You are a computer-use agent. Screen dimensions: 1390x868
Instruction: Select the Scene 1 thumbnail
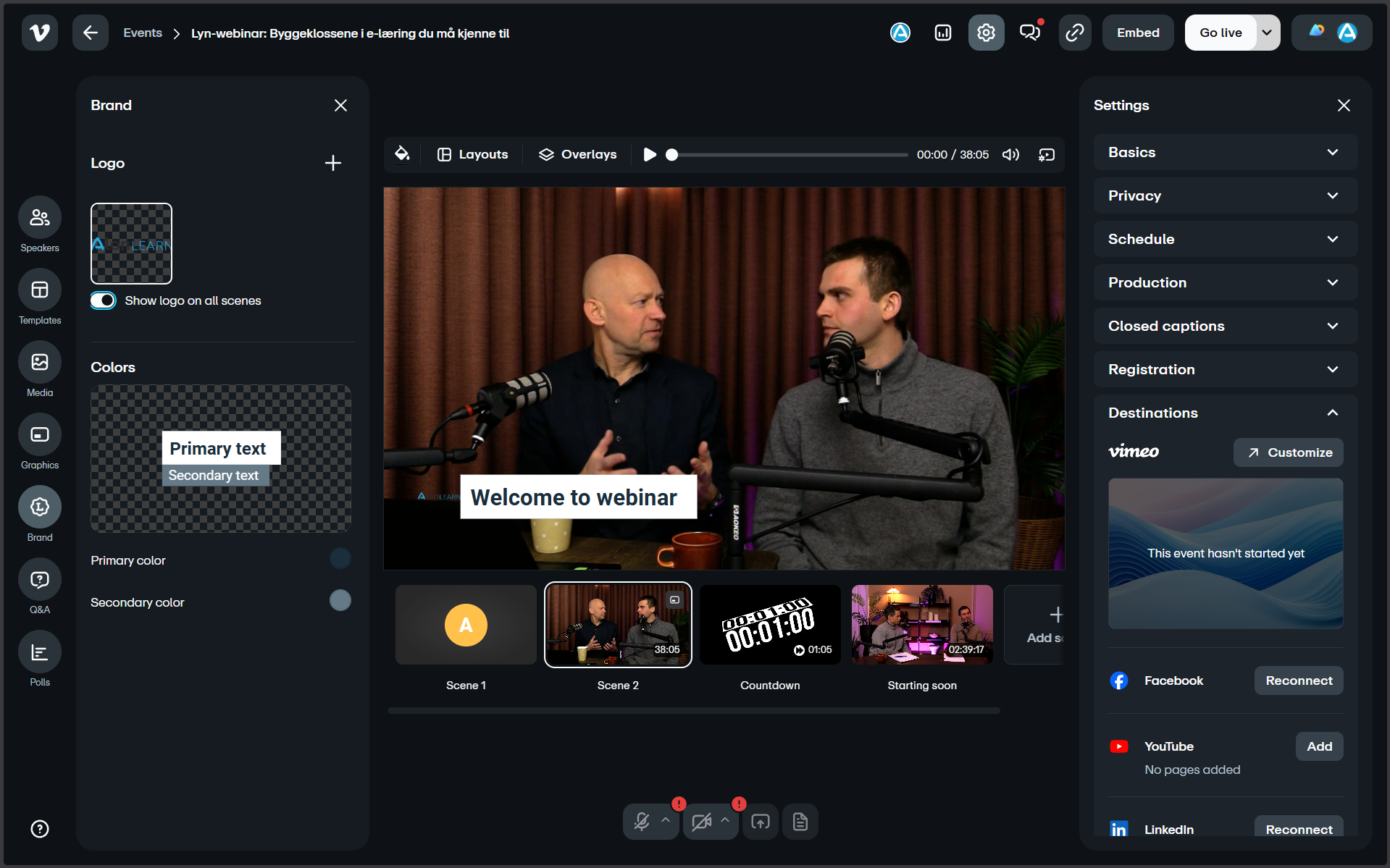(x=466, y=625)
